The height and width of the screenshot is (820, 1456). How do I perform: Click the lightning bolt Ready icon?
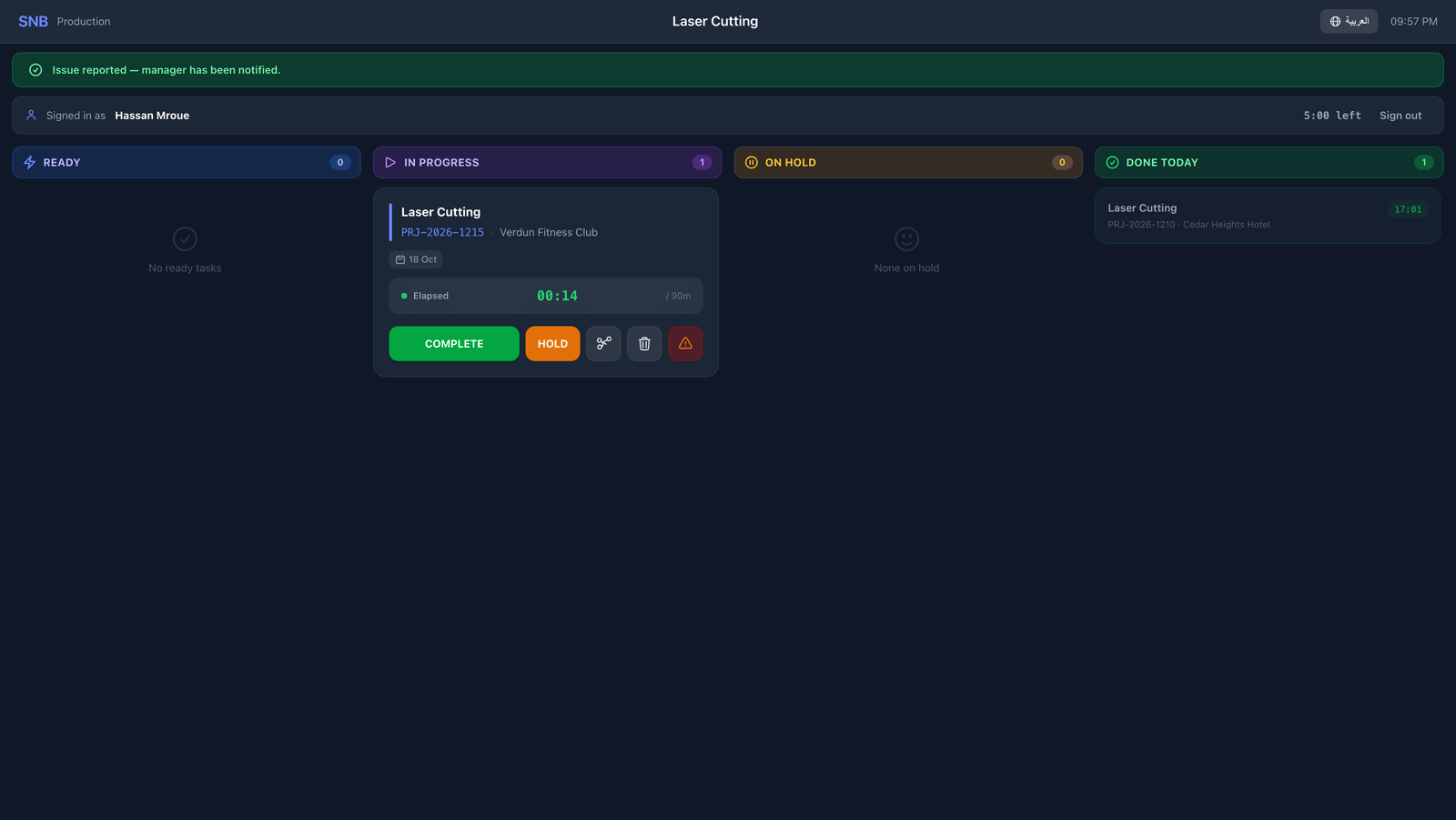29,162
